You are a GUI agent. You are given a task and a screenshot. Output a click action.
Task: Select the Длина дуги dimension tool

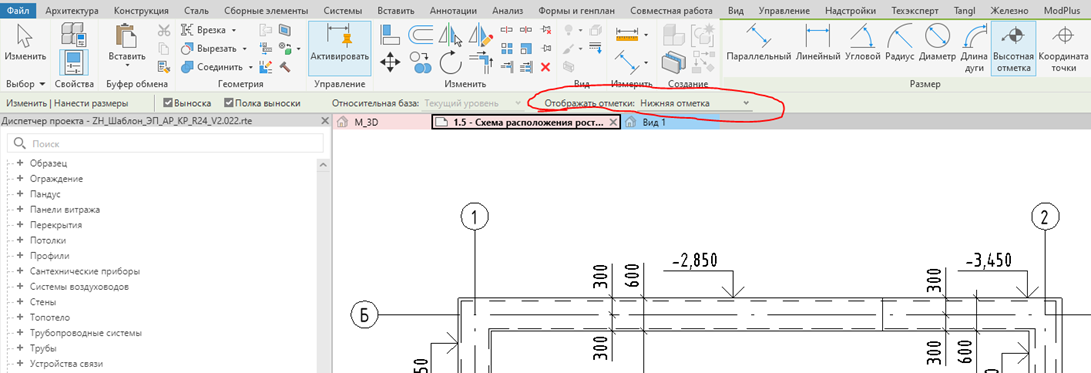coord(974,48)
